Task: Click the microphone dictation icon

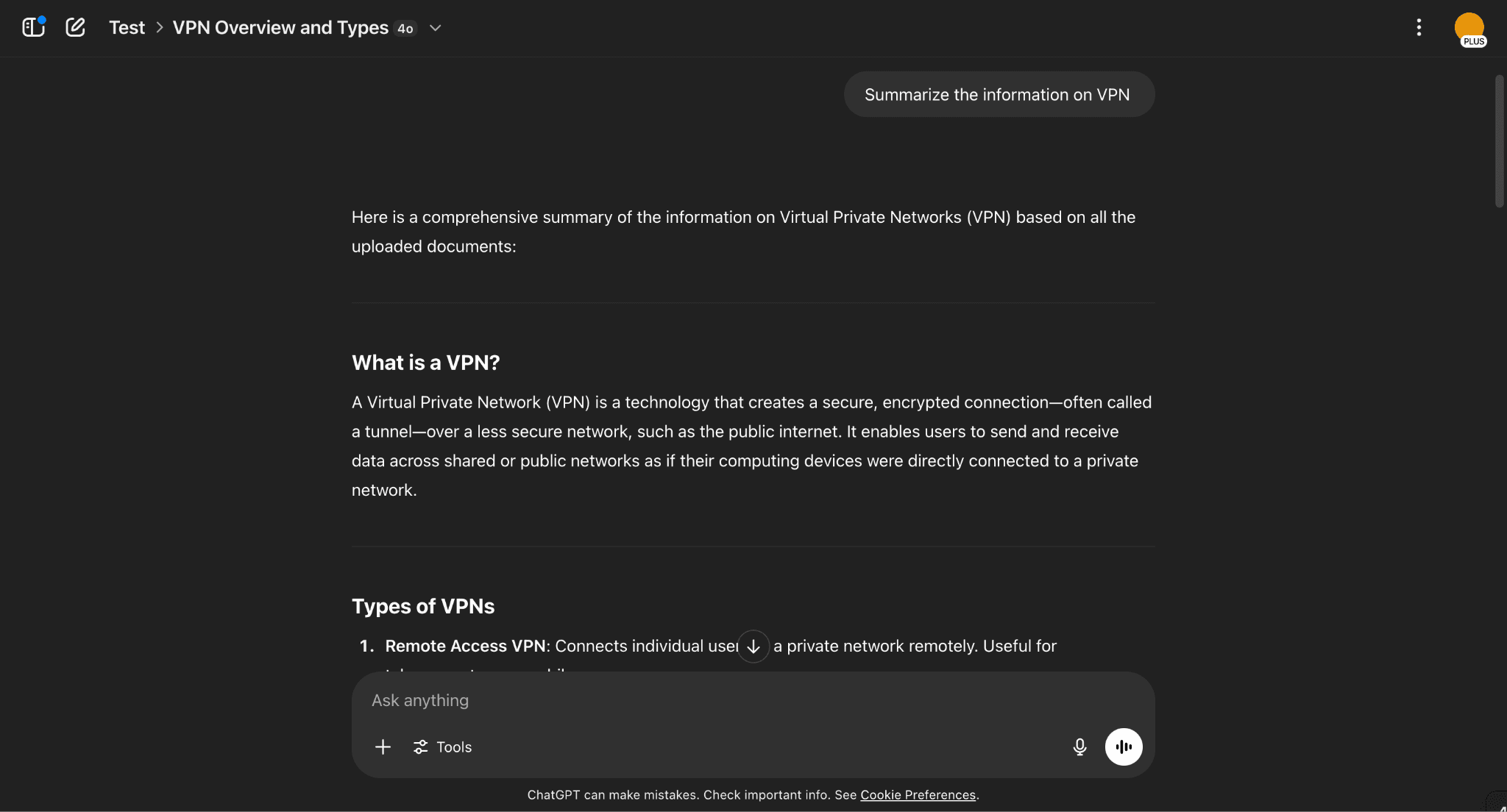Action: click(x=1079, y=747)
